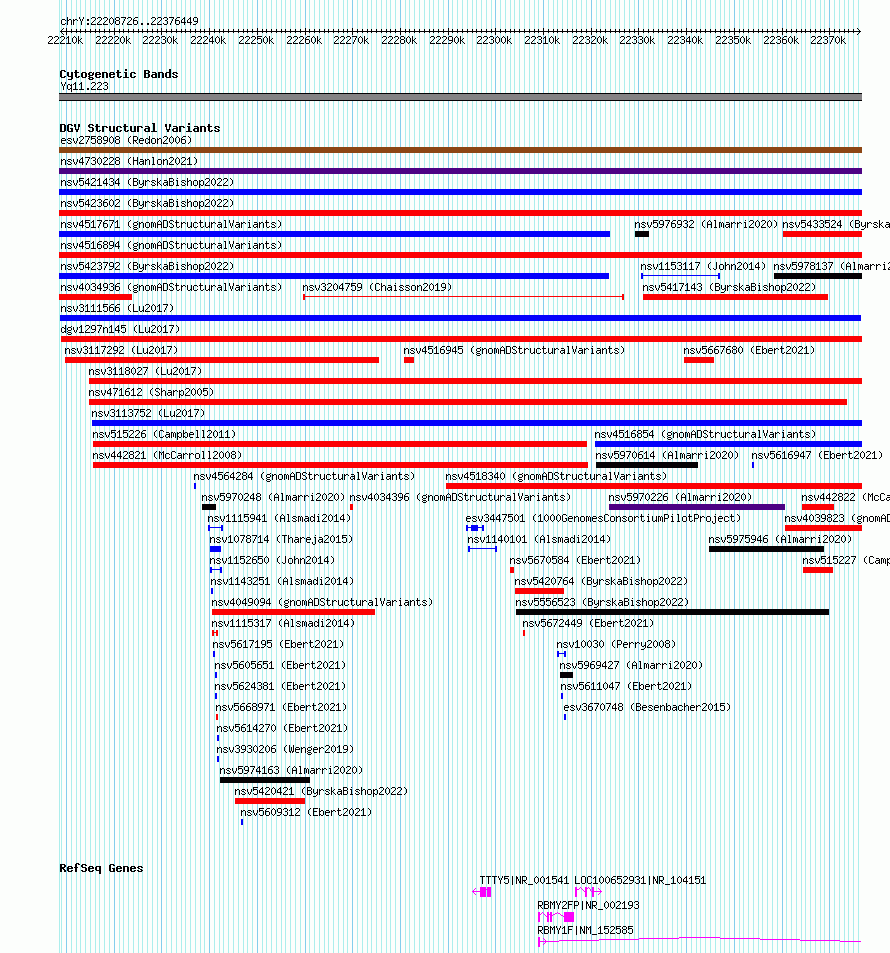The height and width of the screenshot is (953, 890).
Task: Select nsv5556523 (ByrskaBishop2022) label
Action: [602, 602]
